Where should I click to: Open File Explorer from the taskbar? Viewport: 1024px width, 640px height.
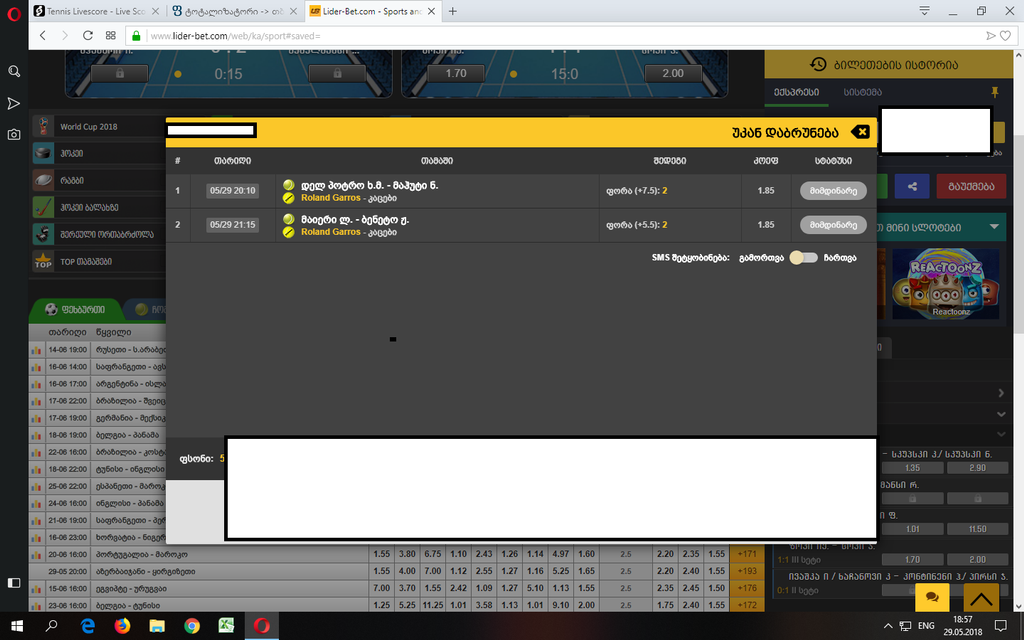click(x=157, y=626)
